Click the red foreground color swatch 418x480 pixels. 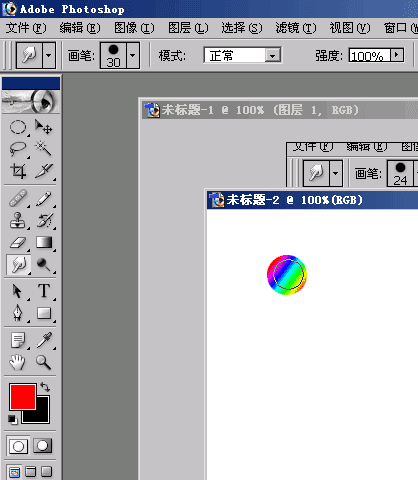23,397
